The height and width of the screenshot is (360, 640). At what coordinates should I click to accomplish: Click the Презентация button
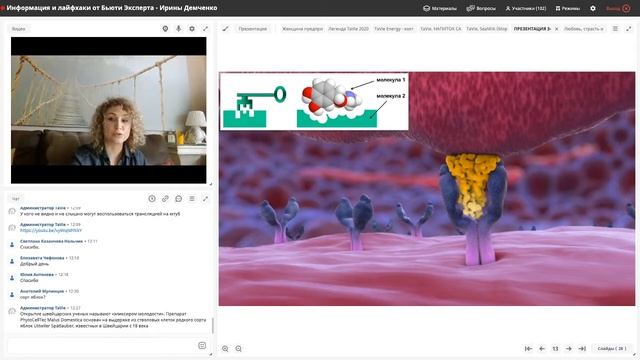pos(253,29)
